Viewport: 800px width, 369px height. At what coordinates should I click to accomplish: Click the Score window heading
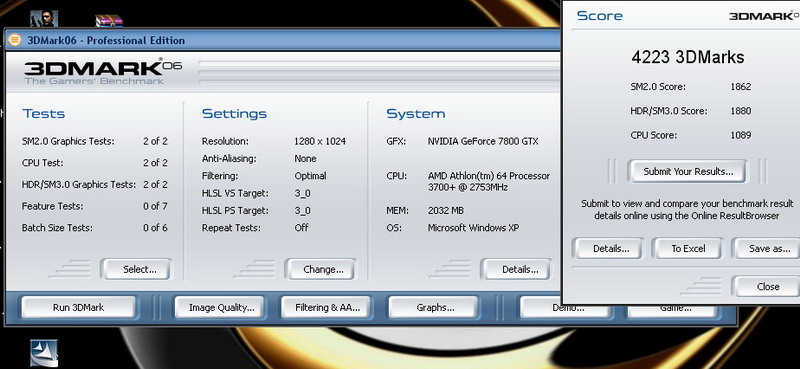click(x=599, y=15)
